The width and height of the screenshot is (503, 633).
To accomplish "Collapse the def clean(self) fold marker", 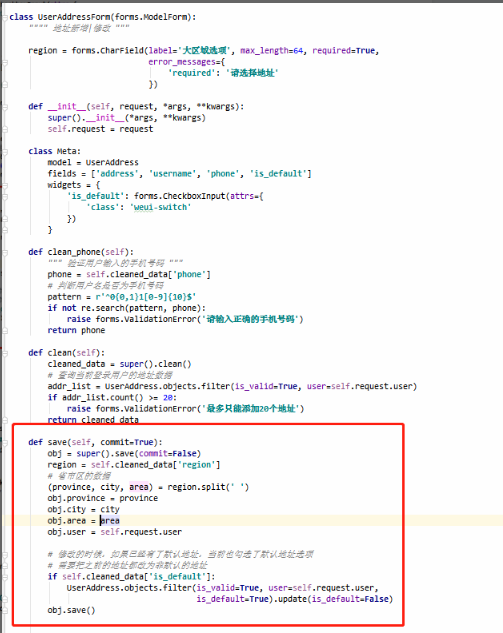I will (5, 353).
